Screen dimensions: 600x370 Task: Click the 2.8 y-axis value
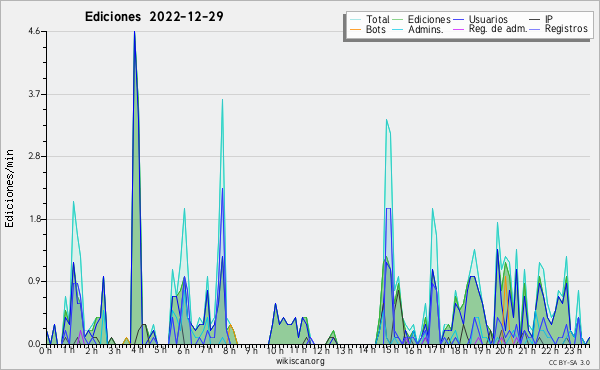(x=34, y=156)
